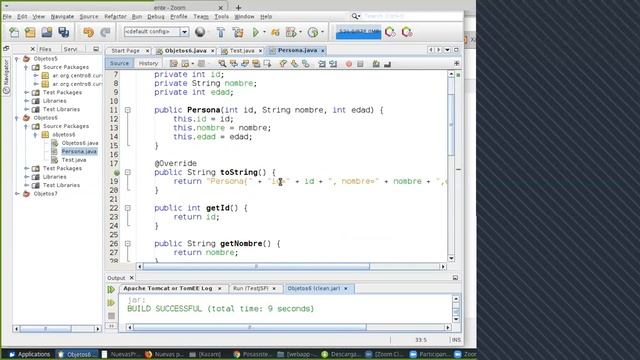Expand the Objetos7 project node
The image size is (640, 360).
17,194
